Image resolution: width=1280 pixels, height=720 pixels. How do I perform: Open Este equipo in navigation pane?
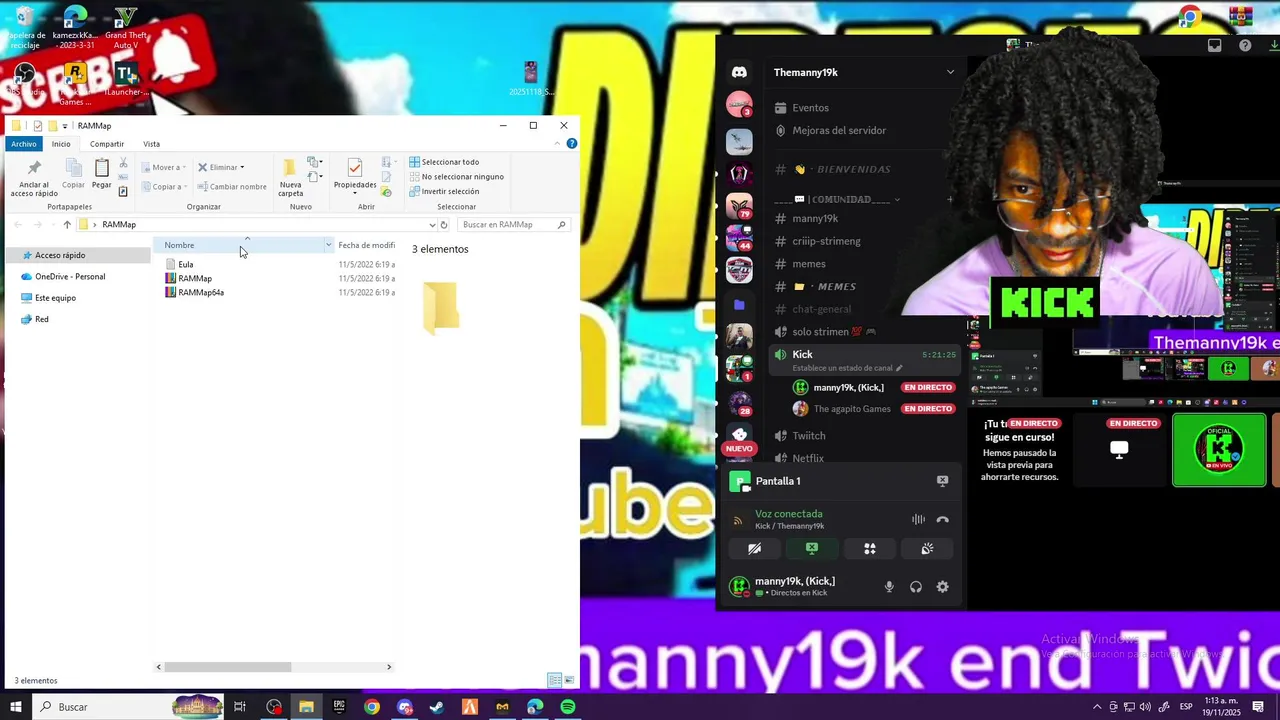(x=55, y=298)
